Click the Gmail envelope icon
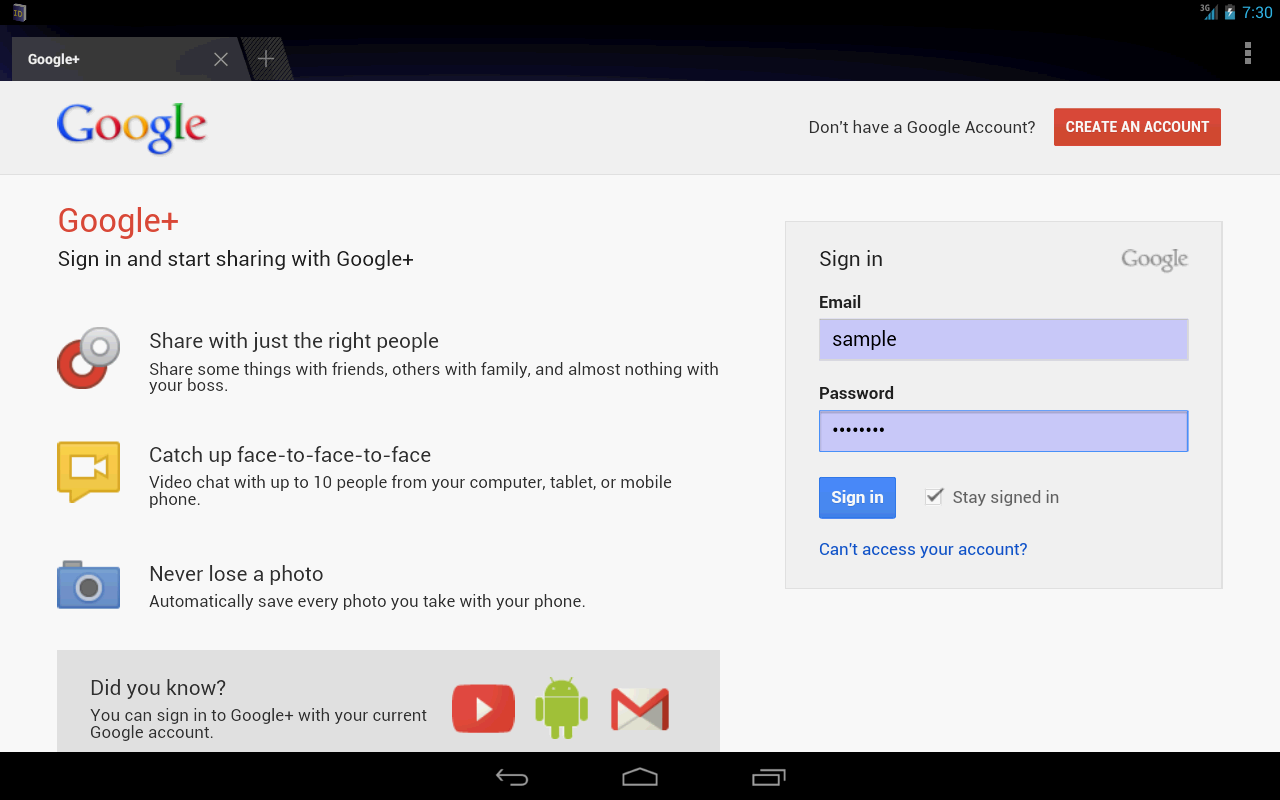Image resolution: width=1280 pixels, height=800 pixels. (640, 709)
